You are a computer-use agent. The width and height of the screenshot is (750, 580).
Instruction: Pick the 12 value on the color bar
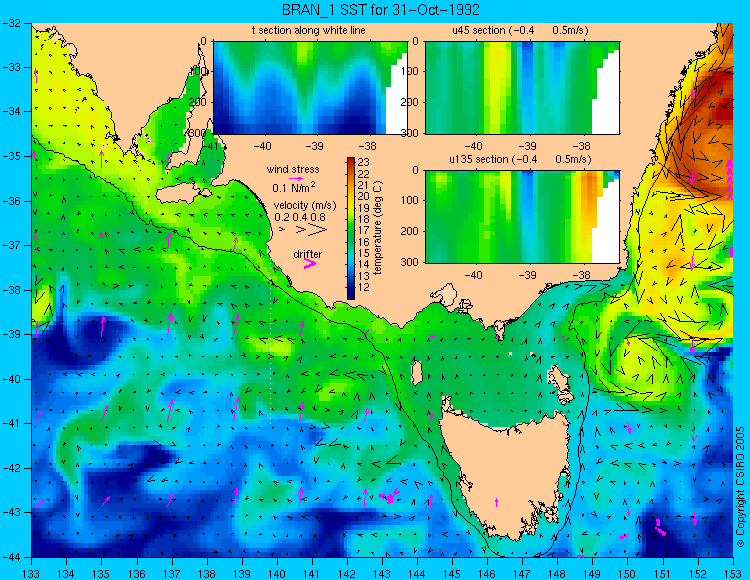click(363, 287)
